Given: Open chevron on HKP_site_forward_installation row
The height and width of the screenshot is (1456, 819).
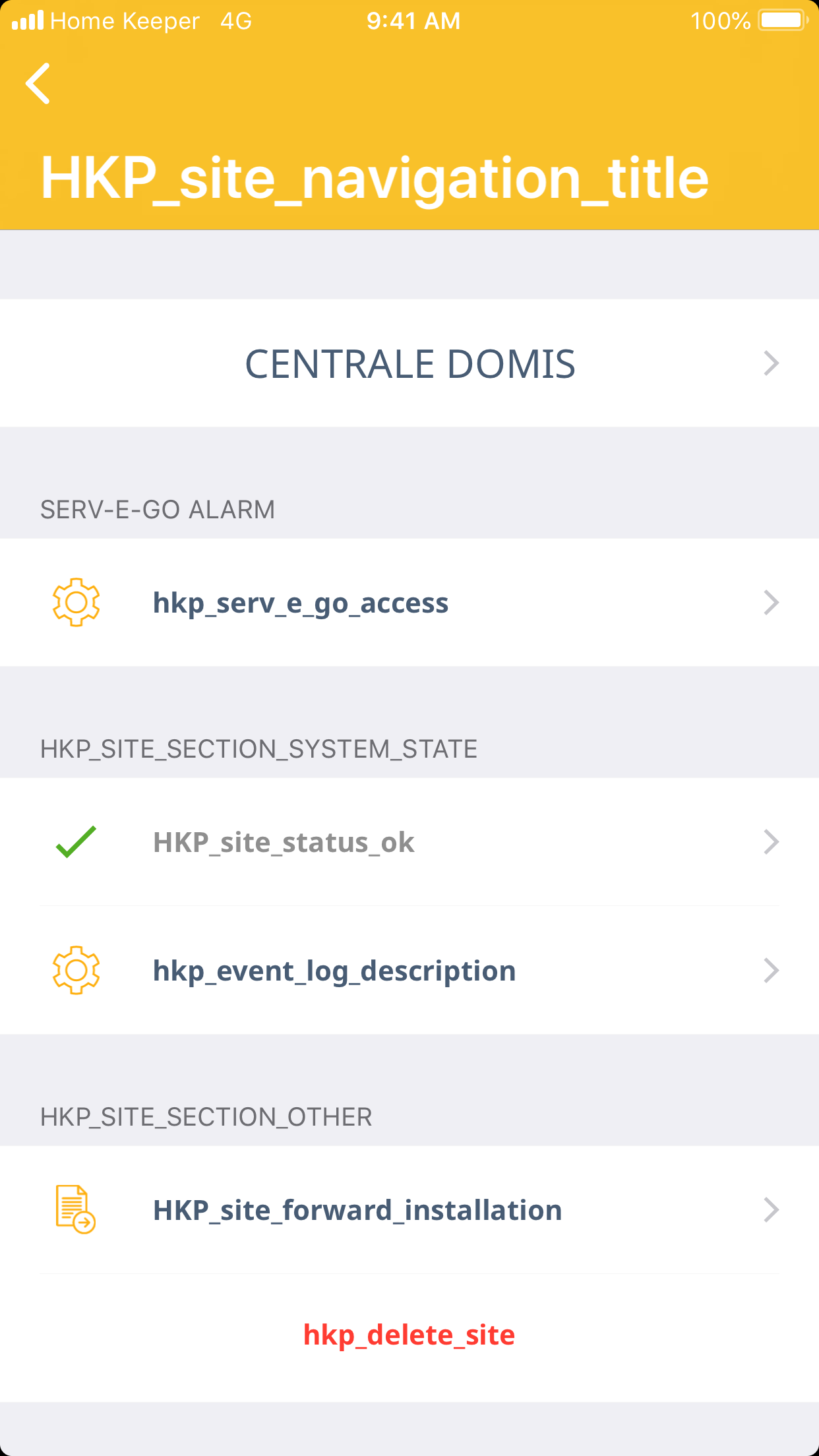Looking at the screenshot, I should click(771, 1210).
